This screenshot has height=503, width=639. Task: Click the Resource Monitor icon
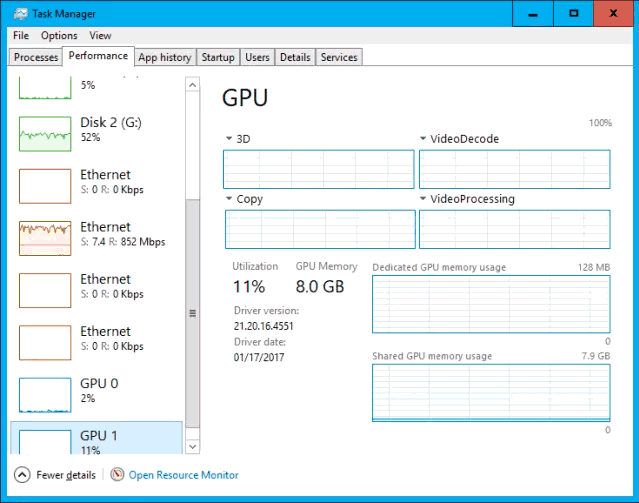pos(117,475)
